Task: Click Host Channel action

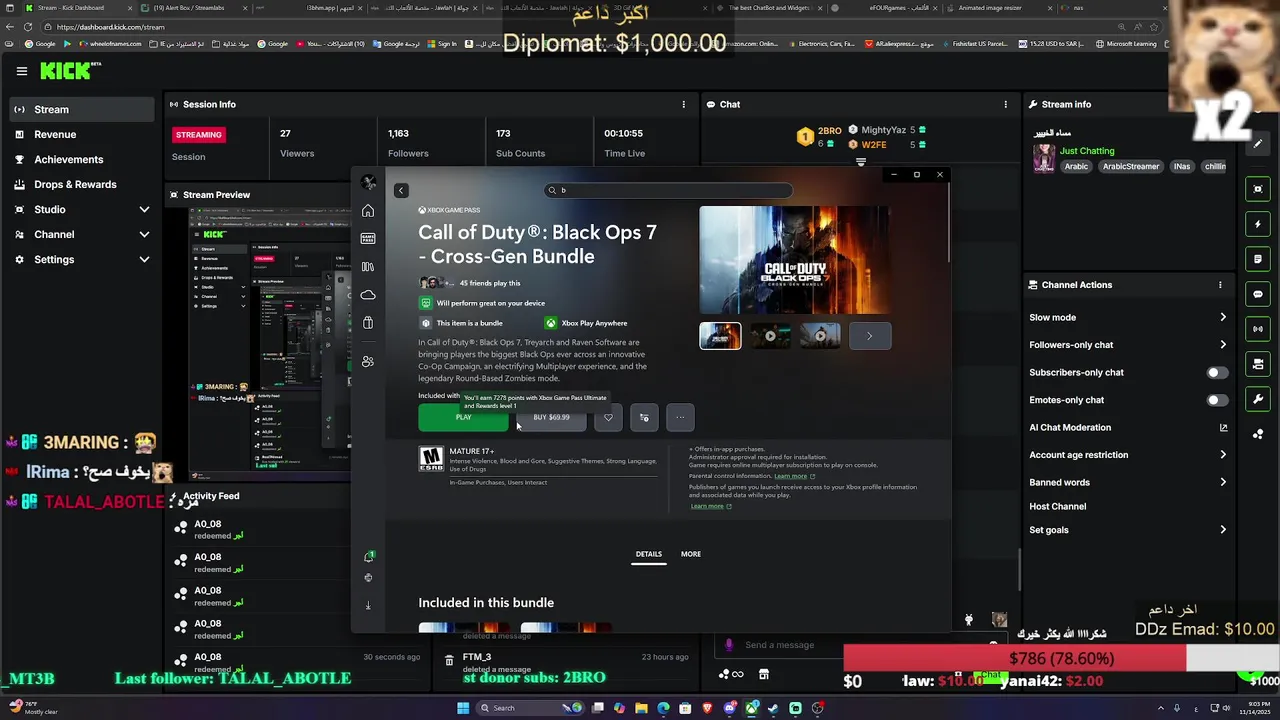Action: tap(1057, 506)
